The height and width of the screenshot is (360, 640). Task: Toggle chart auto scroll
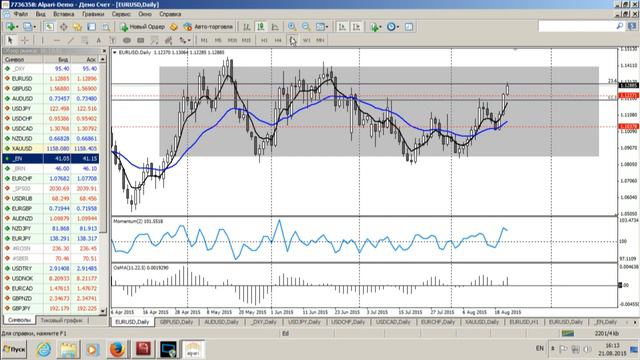point(342,27)
